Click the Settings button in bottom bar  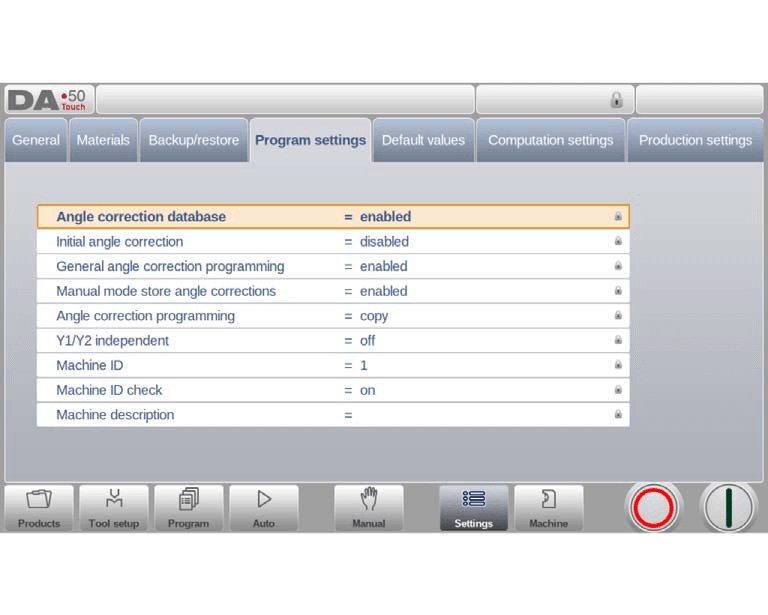point(473,508)
